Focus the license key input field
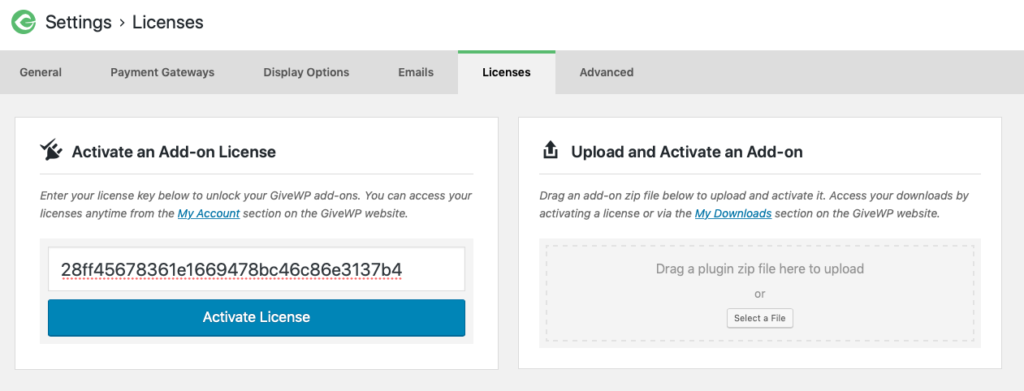Screen dimensions: 1024x391 (257, 269)
